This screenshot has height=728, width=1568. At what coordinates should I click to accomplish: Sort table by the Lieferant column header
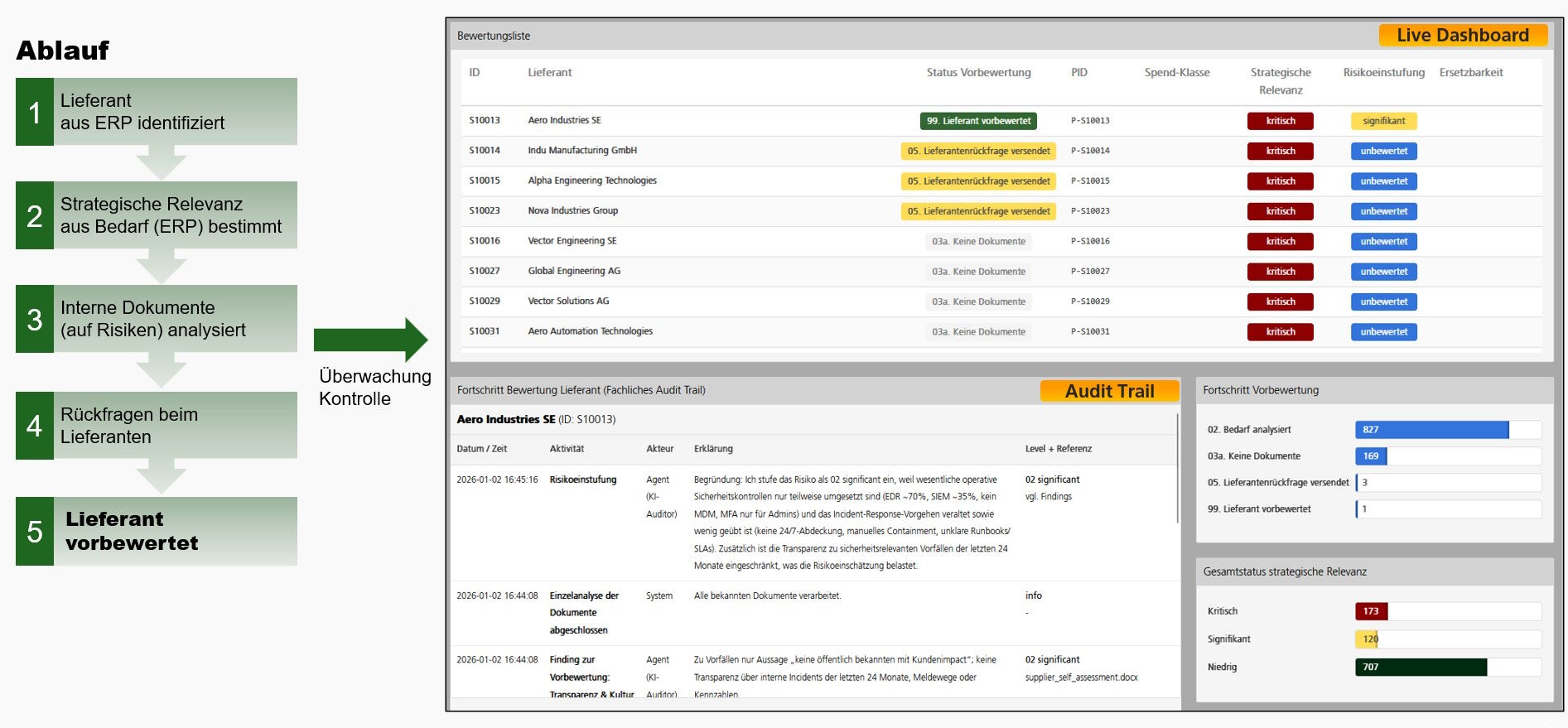tap(550, 73)
